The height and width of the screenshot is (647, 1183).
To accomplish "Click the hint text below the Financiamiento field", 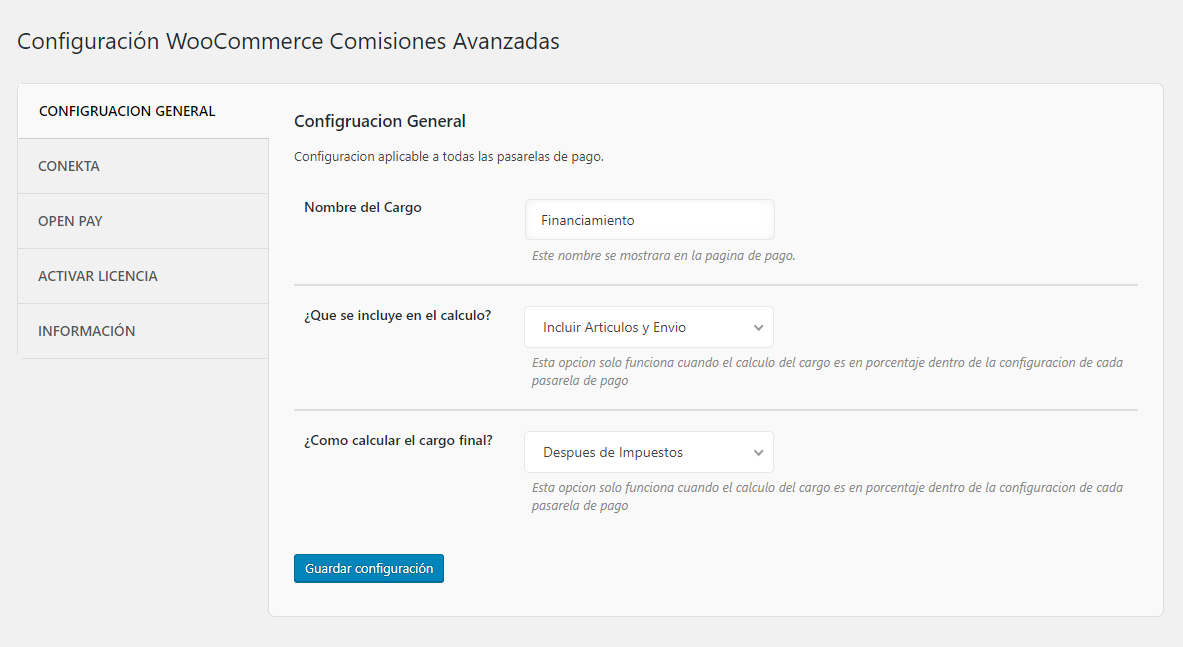I will [x=664, y=255].
